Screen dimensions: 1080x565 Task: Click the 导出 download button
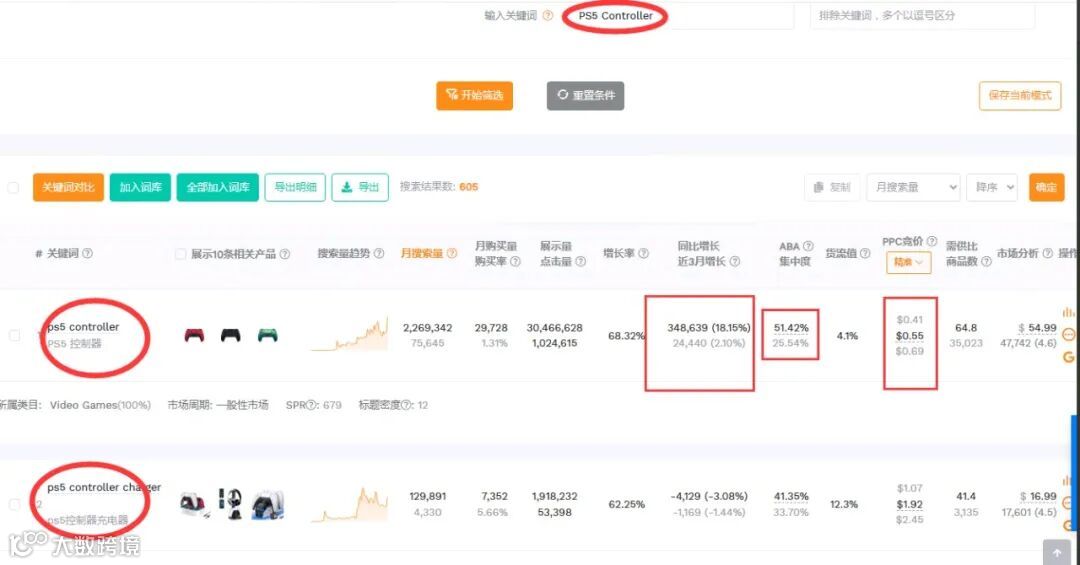[360, 187]
